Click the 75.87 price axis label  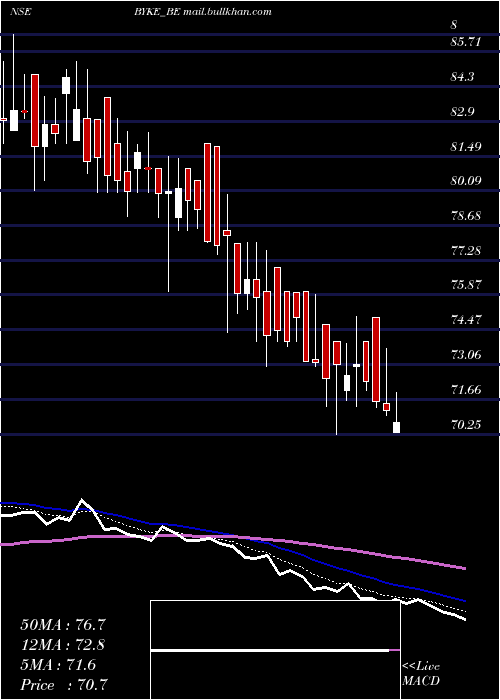466,285
